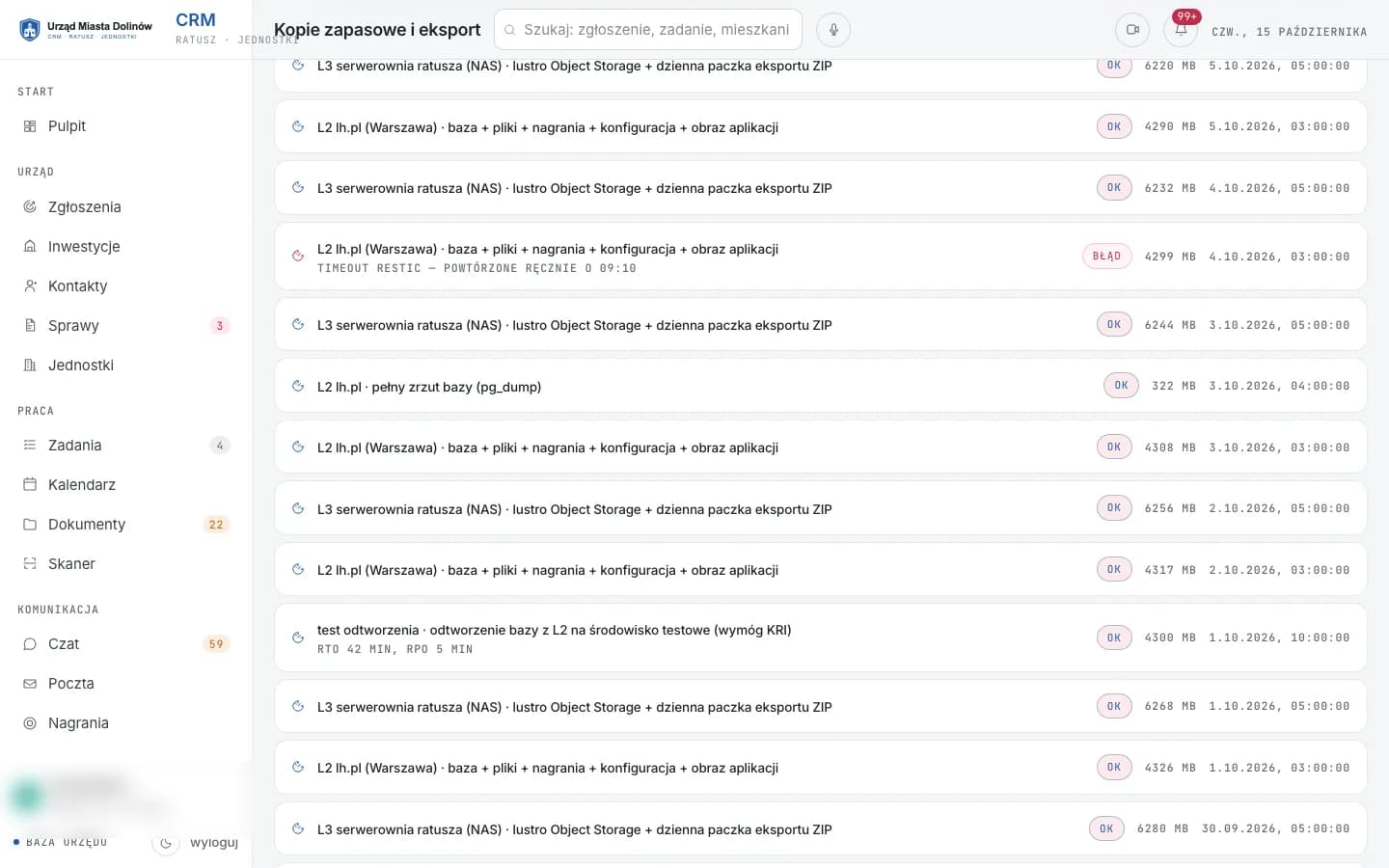The width and height of the screenshot is (1389, 868).
Task: Click restore icon of test odtworzenia row
Action: tap(298, 637)
